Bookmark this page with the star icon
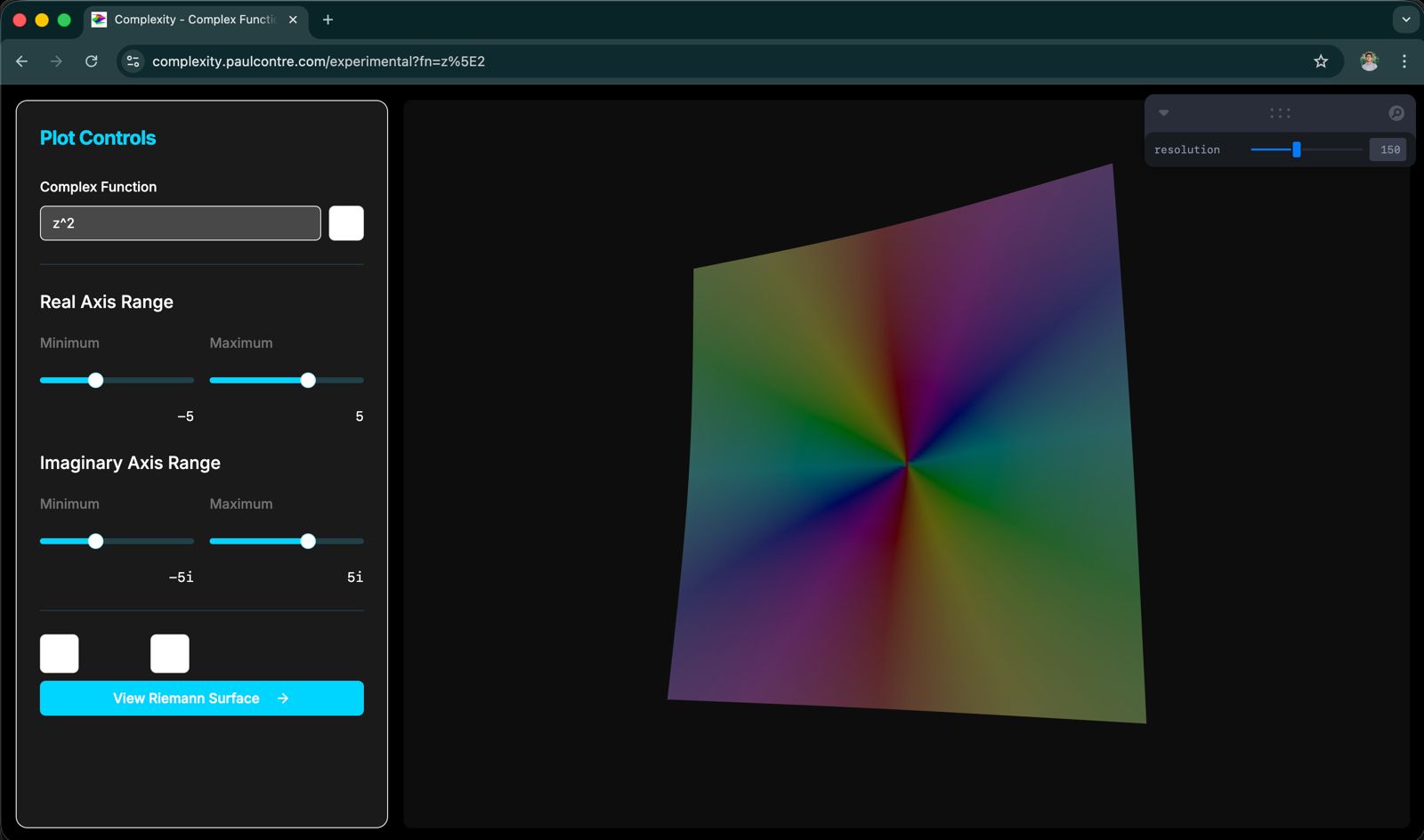The height and width of the screenshot is (840, 1424). click(1321, 61)
